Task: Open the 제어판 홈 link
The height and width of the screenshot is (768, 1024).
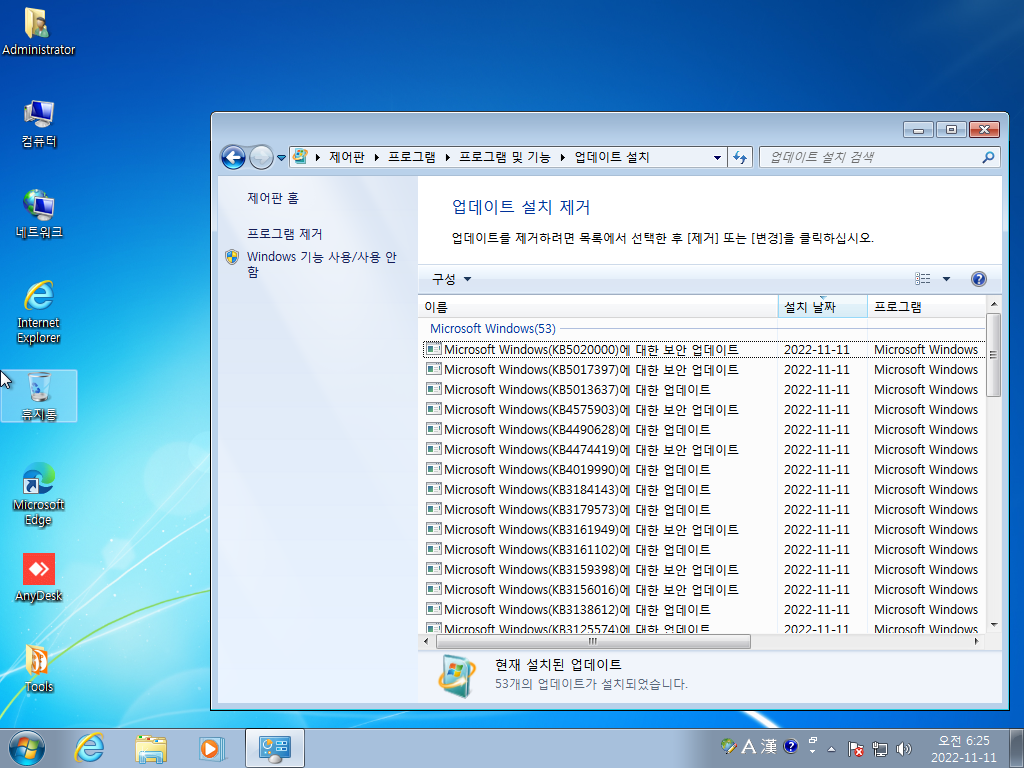Action: 273,198
